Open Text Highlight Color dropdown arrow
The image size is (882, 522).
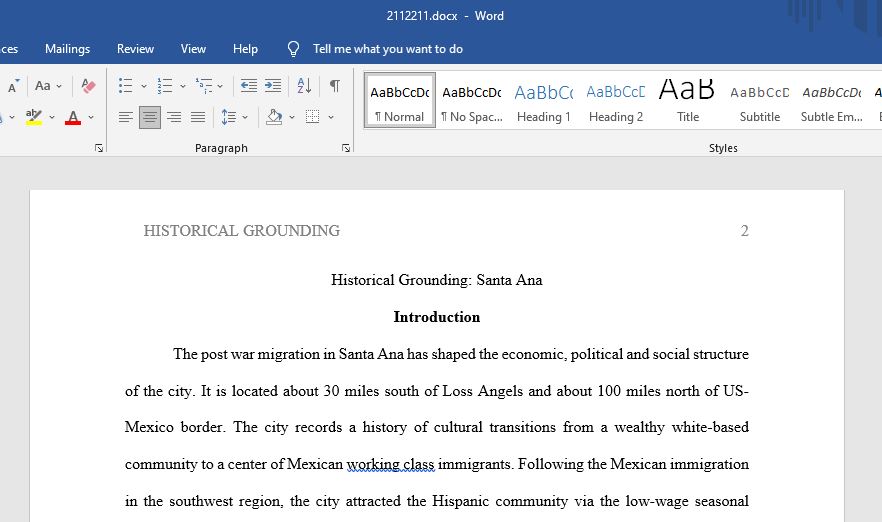(52, 117)
